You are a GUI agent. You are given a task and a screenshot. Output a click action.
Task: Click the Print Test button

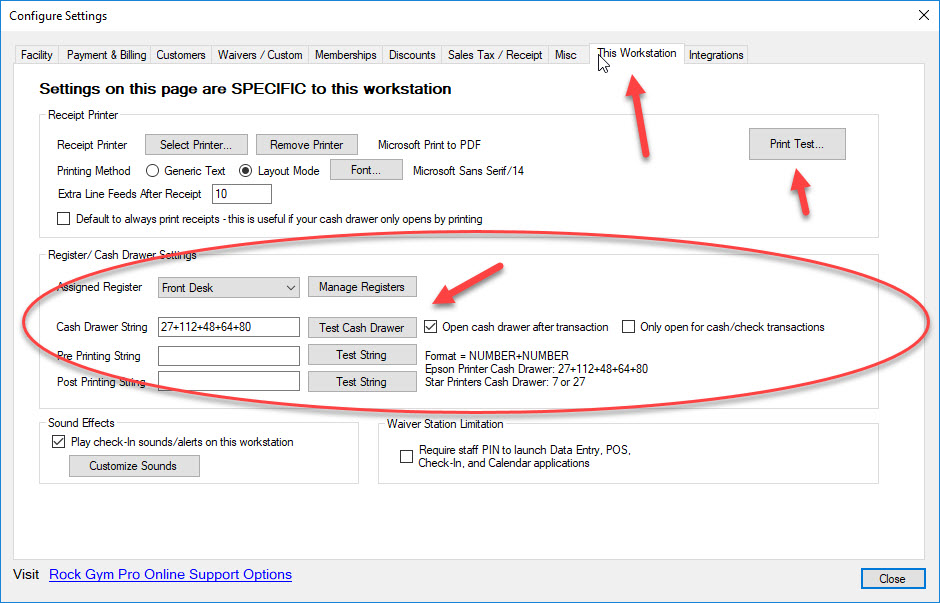click(x=797, y=144)
